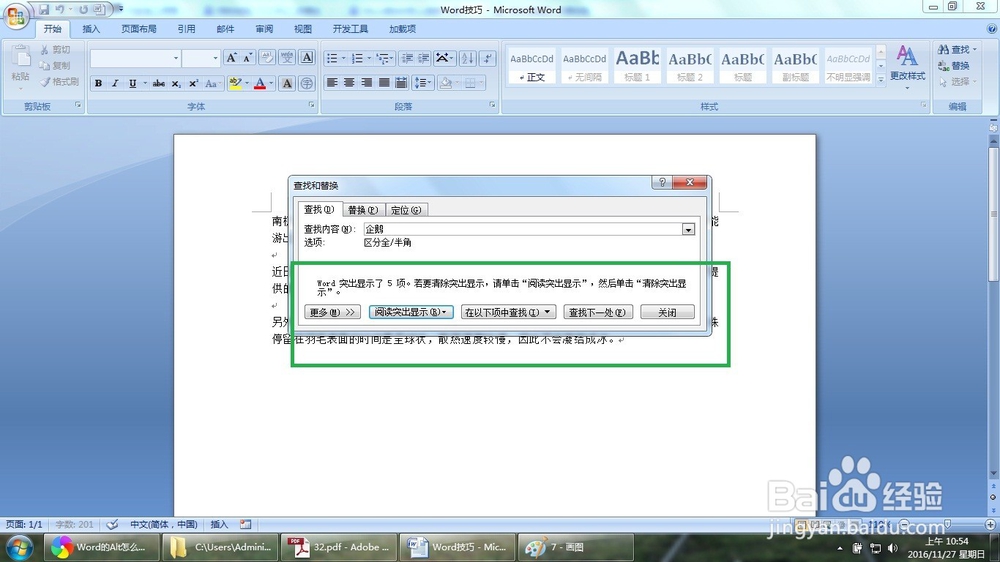The width and height of the screenshot is (1000, 562).
Task: Click Increase Indent icon
Action: click(423, 58)
